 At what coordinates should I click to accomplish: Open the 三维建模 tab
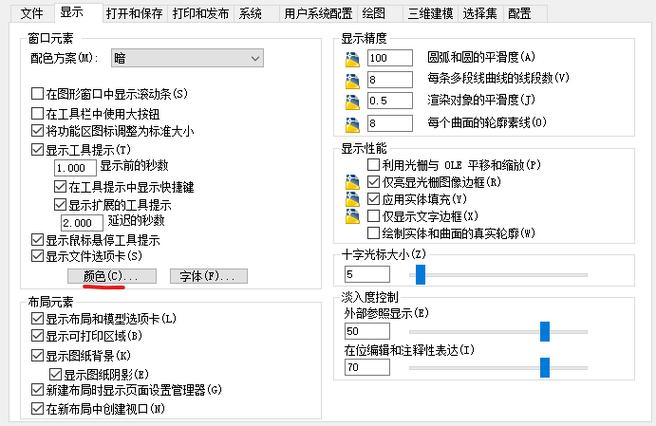point(430,13)
